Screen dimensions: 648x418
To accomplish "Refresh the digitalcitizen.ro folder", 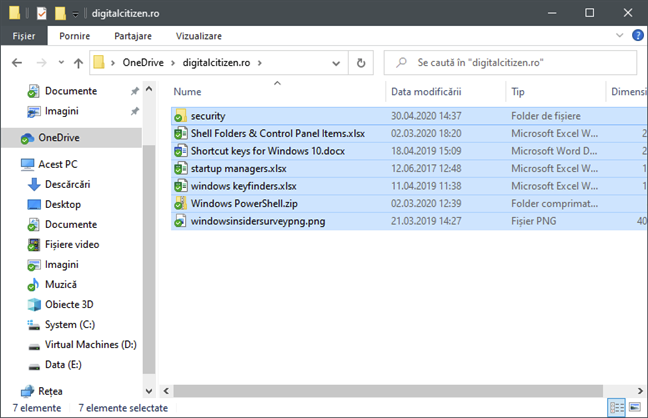I will 361,63.
